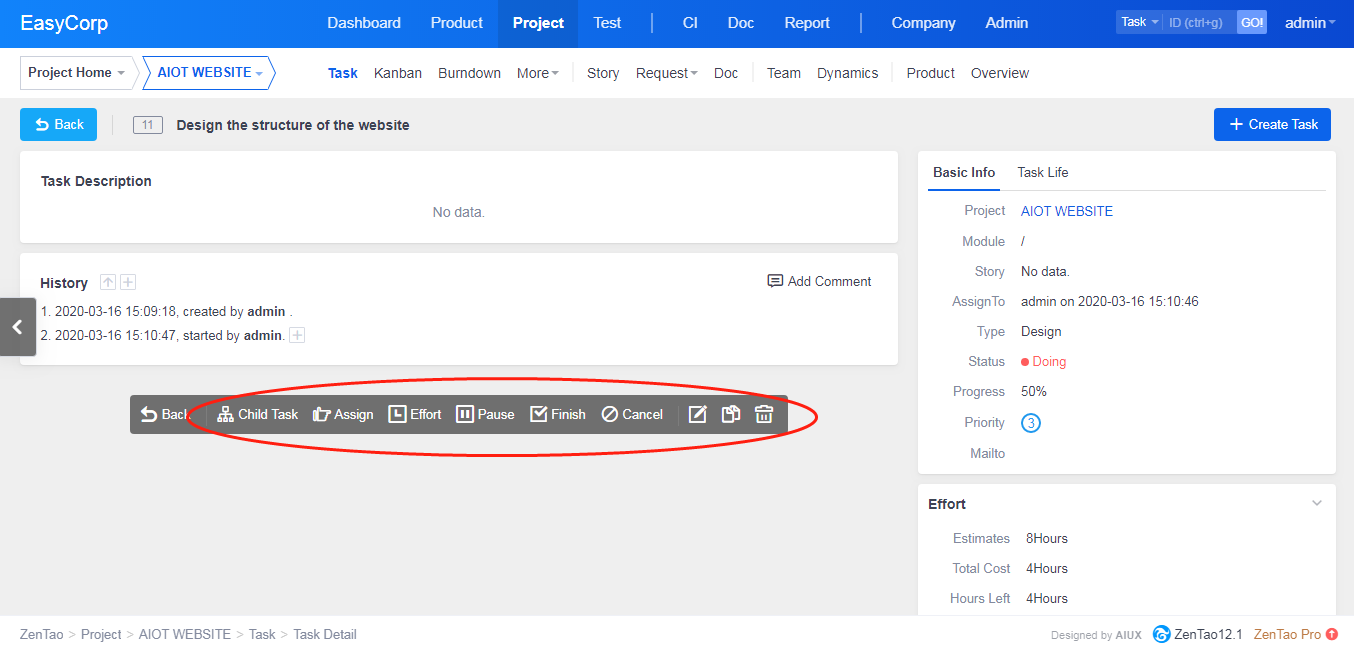This screenshot has height=651, width=1354.
Task: Delete the task with trash icon
Action: (764, 414)
